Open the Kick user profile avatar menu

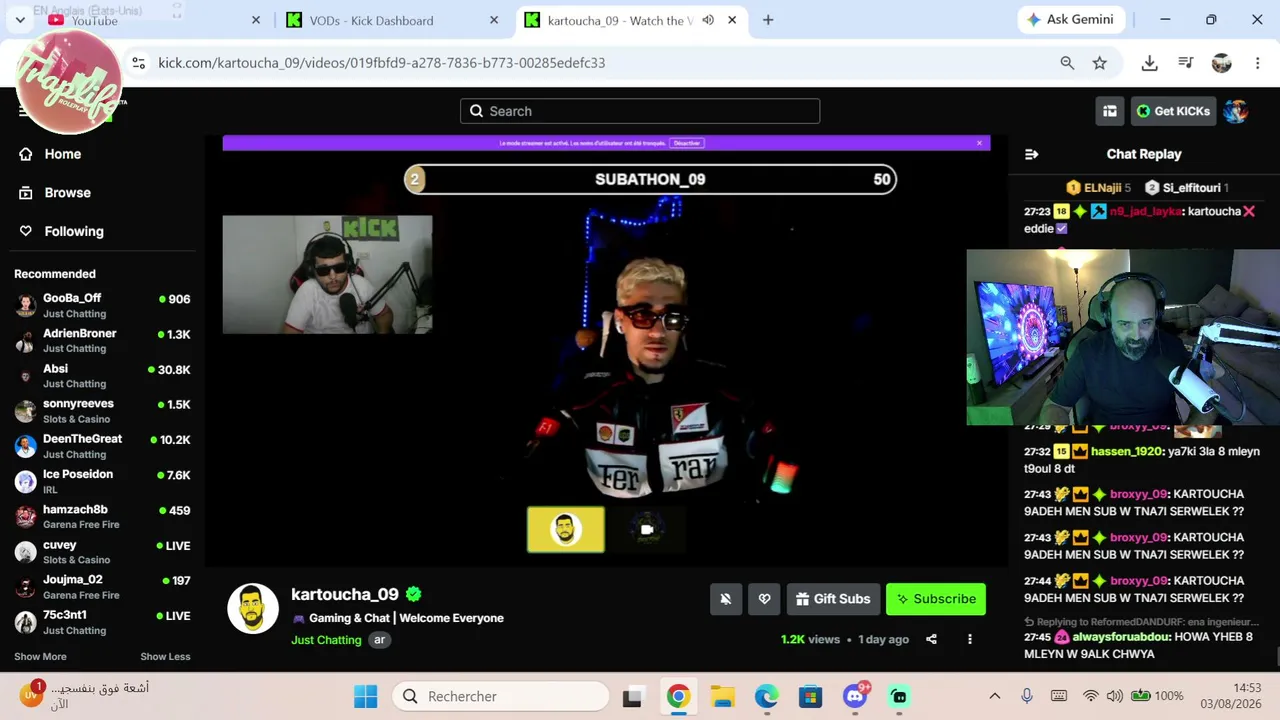point(1236,111)
